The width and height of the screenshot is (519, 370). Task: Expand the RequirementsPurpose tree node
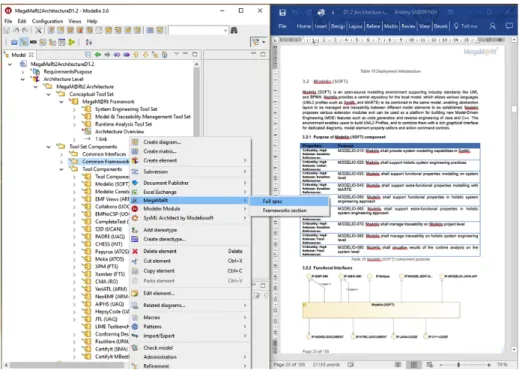pos(23,72)
